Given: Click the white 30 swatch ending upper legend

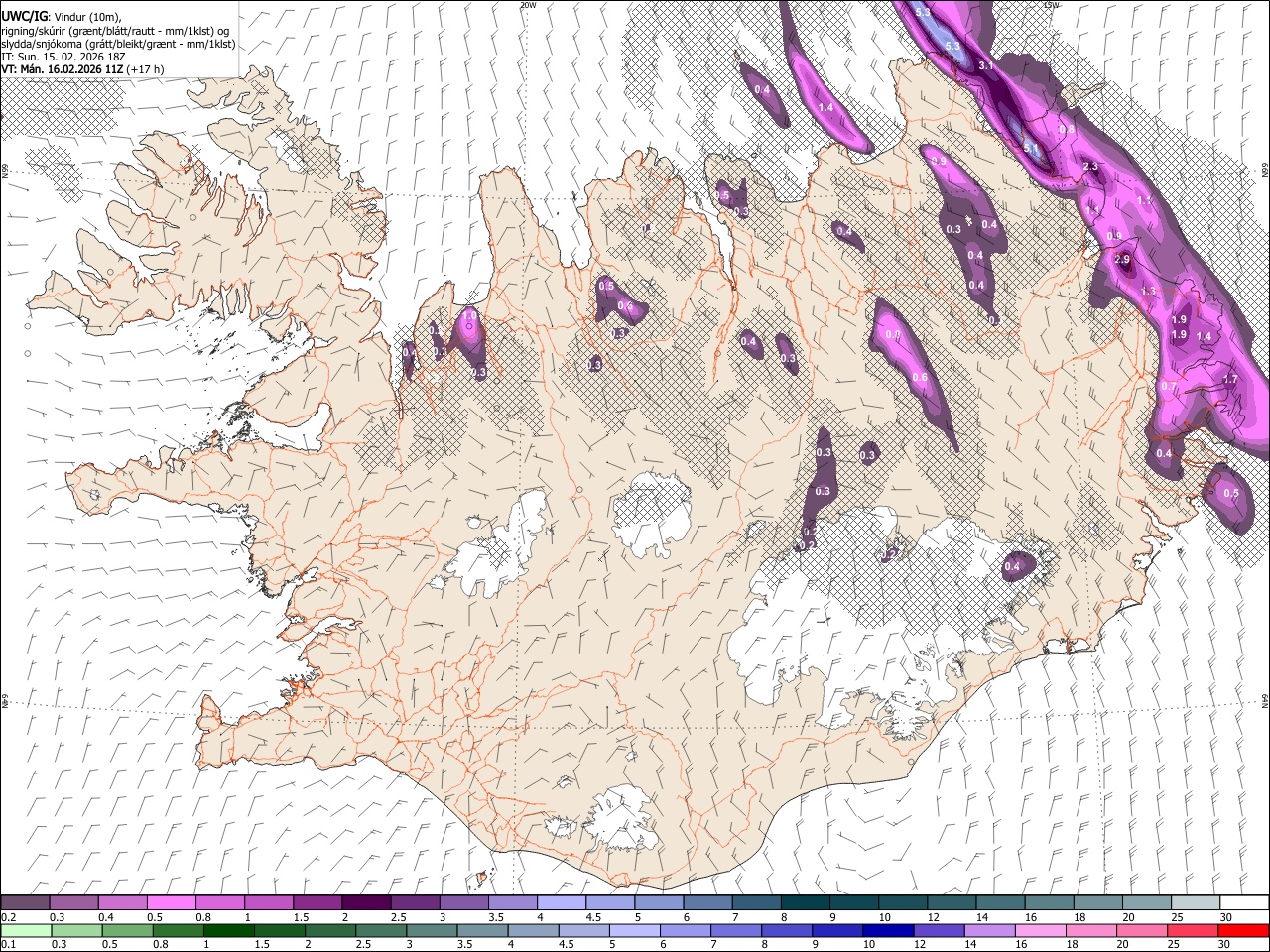Looking at the screenshot, I should coord(1245,903).
